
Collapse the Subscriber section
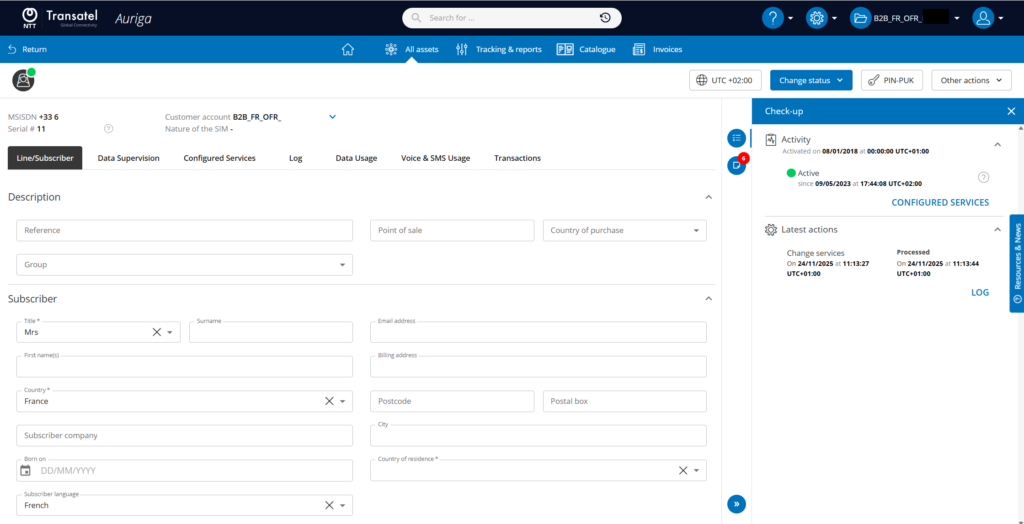[709, 299]
